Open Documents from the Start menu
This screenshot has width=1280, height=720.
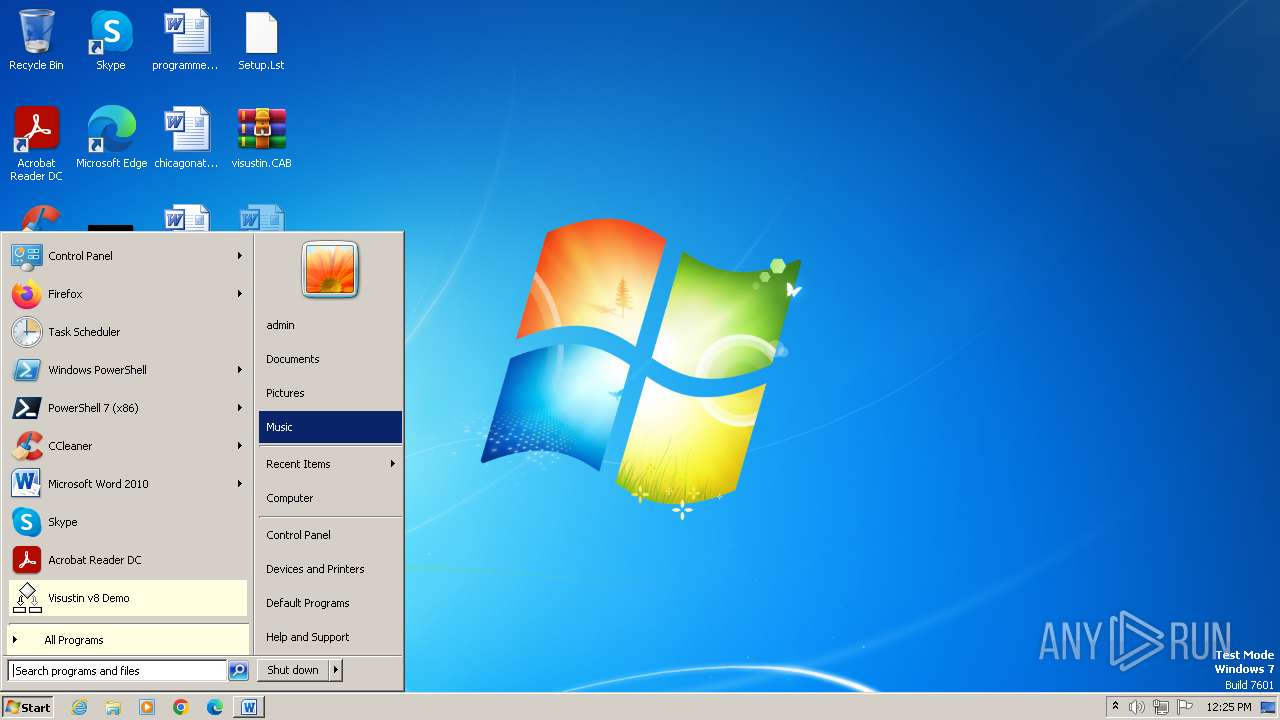pos(330,359)
